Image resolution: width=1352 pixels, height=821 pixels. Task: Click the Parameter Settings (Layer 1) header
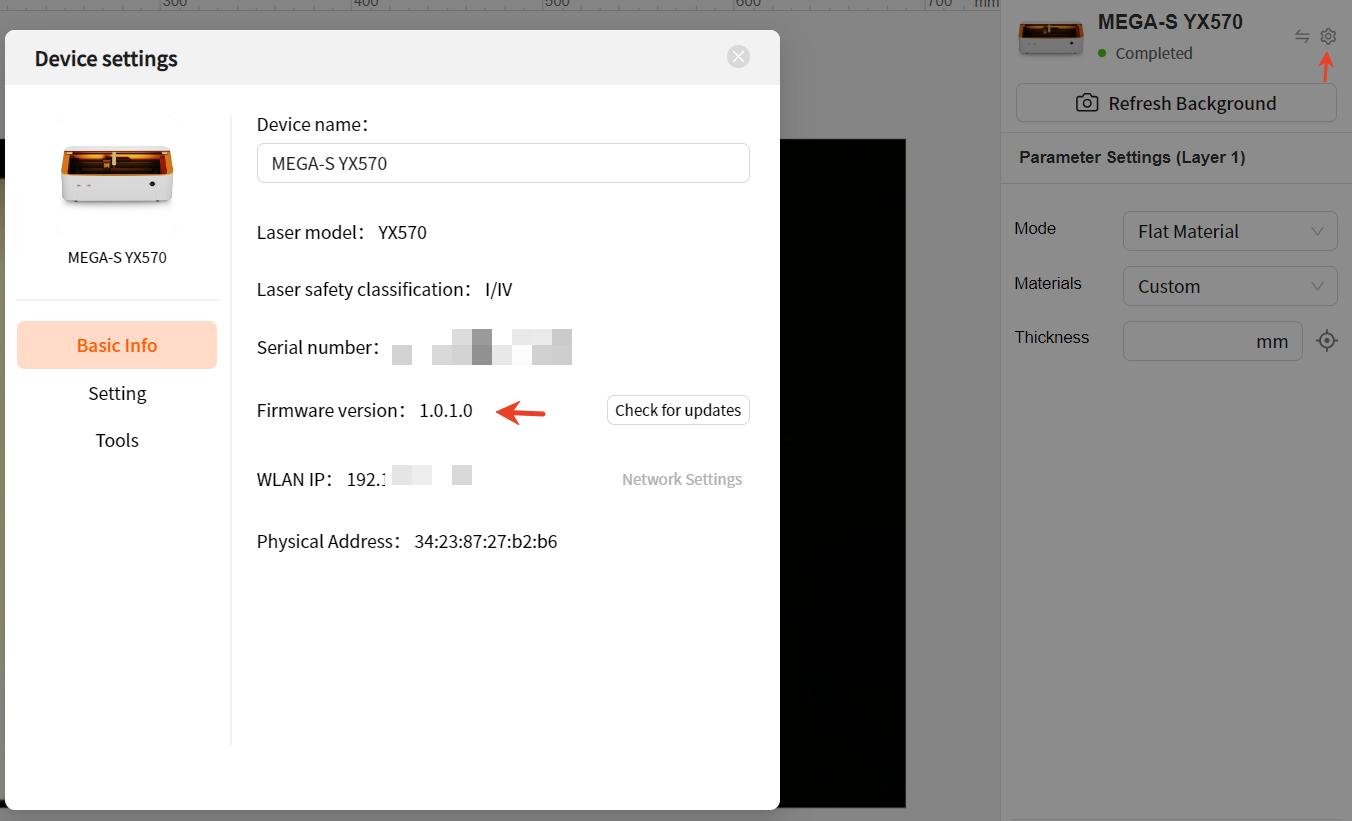point(1131,157)
